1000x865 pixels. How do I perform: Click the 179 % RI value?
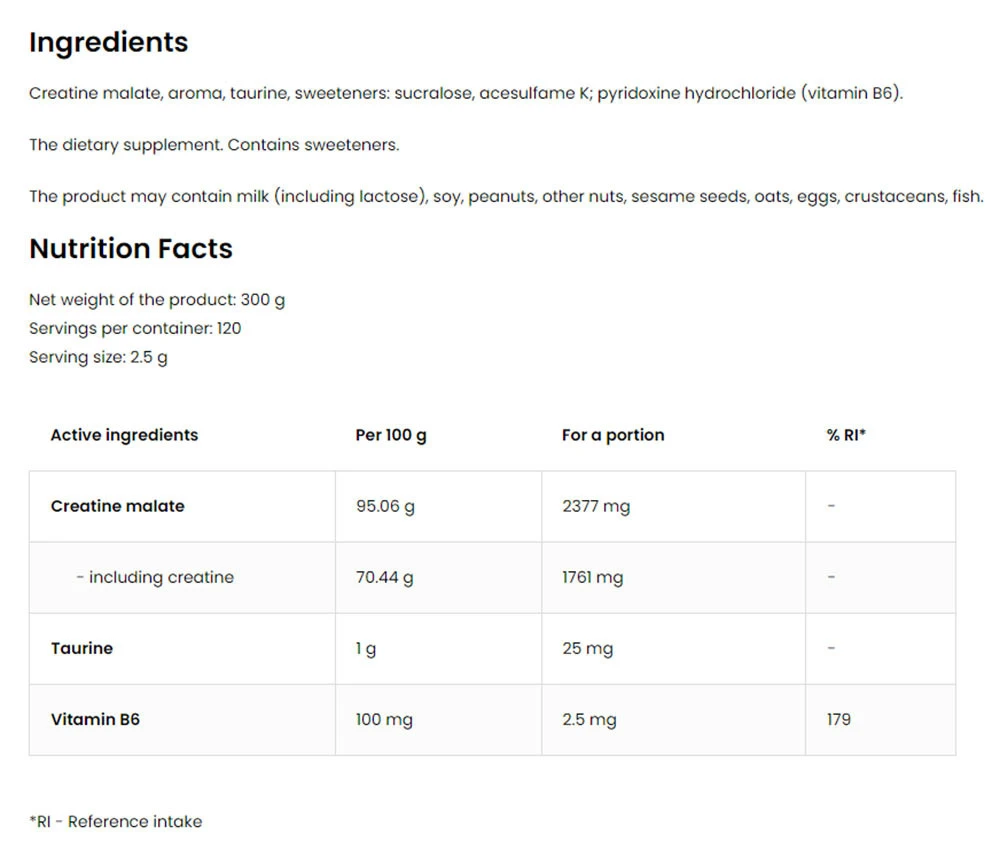pyautogui.click(x=839, y=719)
